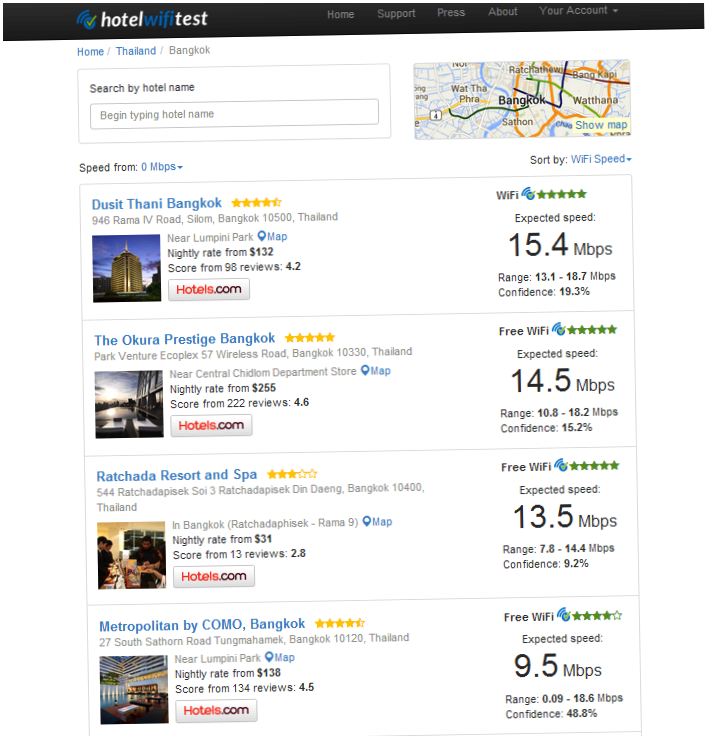Open the Speed from 0 Mbps dropdown
The height and width of the screenshot is (739, 708).
pos(162,167)
